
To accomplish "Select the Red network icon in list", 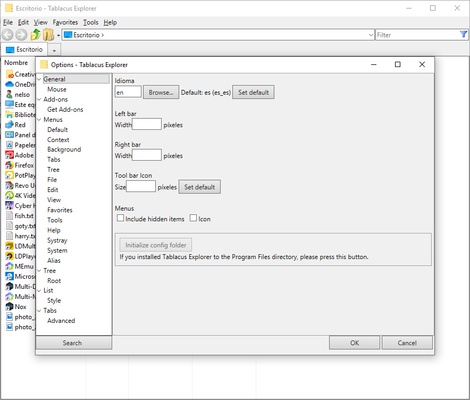I will point(9,125).
